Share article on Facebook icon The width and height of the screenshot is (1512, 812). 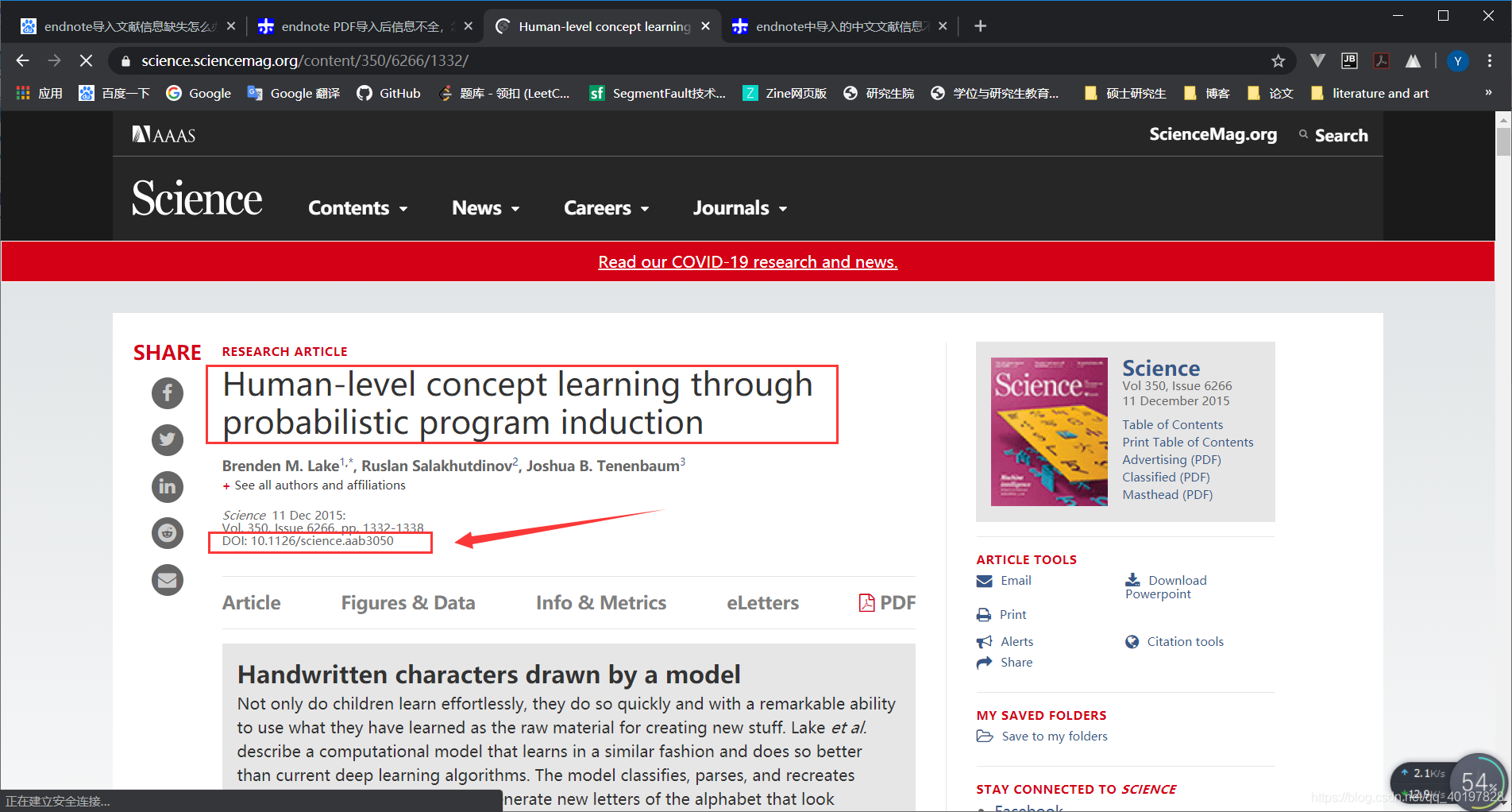168,392
